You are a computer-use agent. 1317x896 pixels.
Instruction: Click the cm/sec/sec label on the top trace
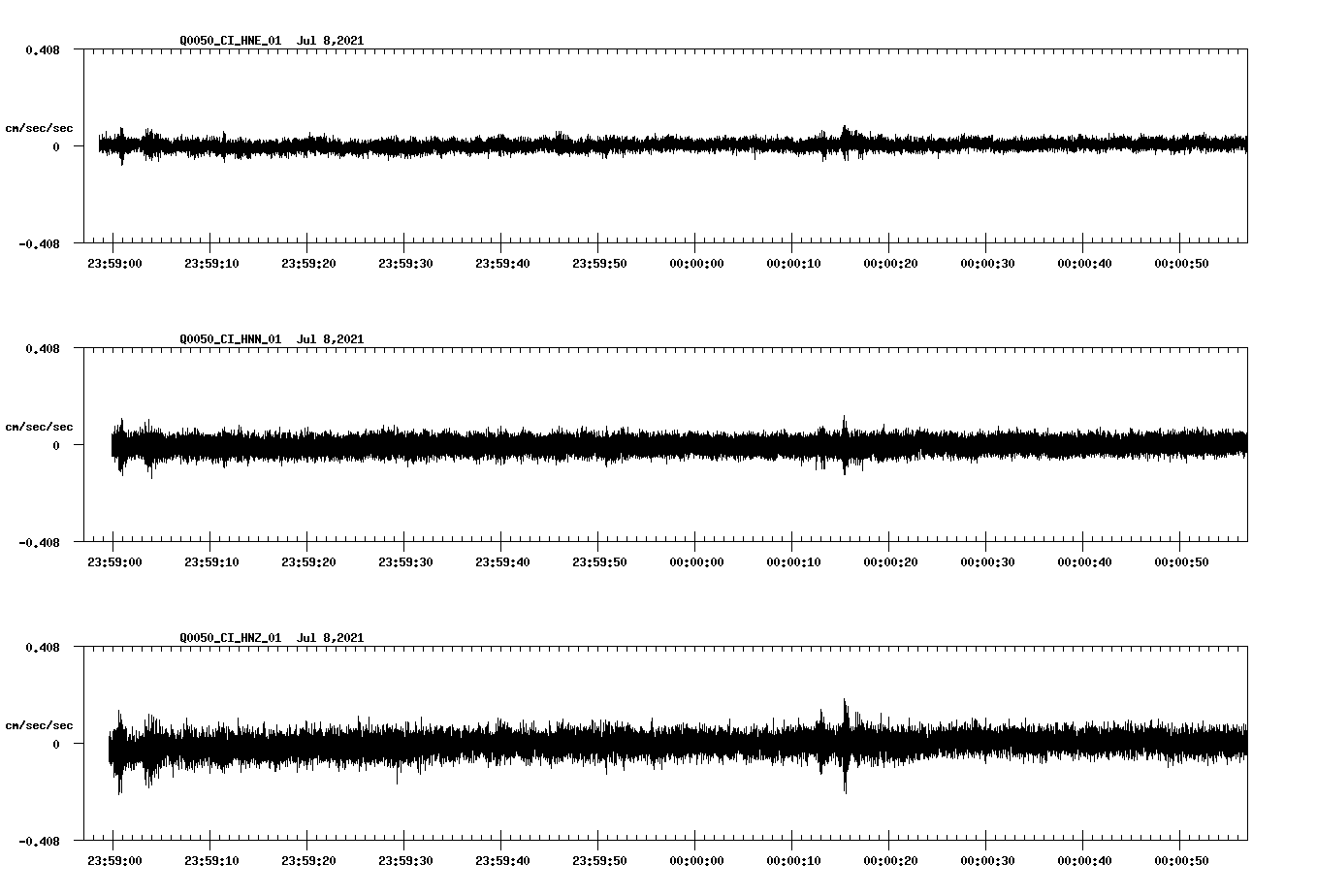coord(40,127)
